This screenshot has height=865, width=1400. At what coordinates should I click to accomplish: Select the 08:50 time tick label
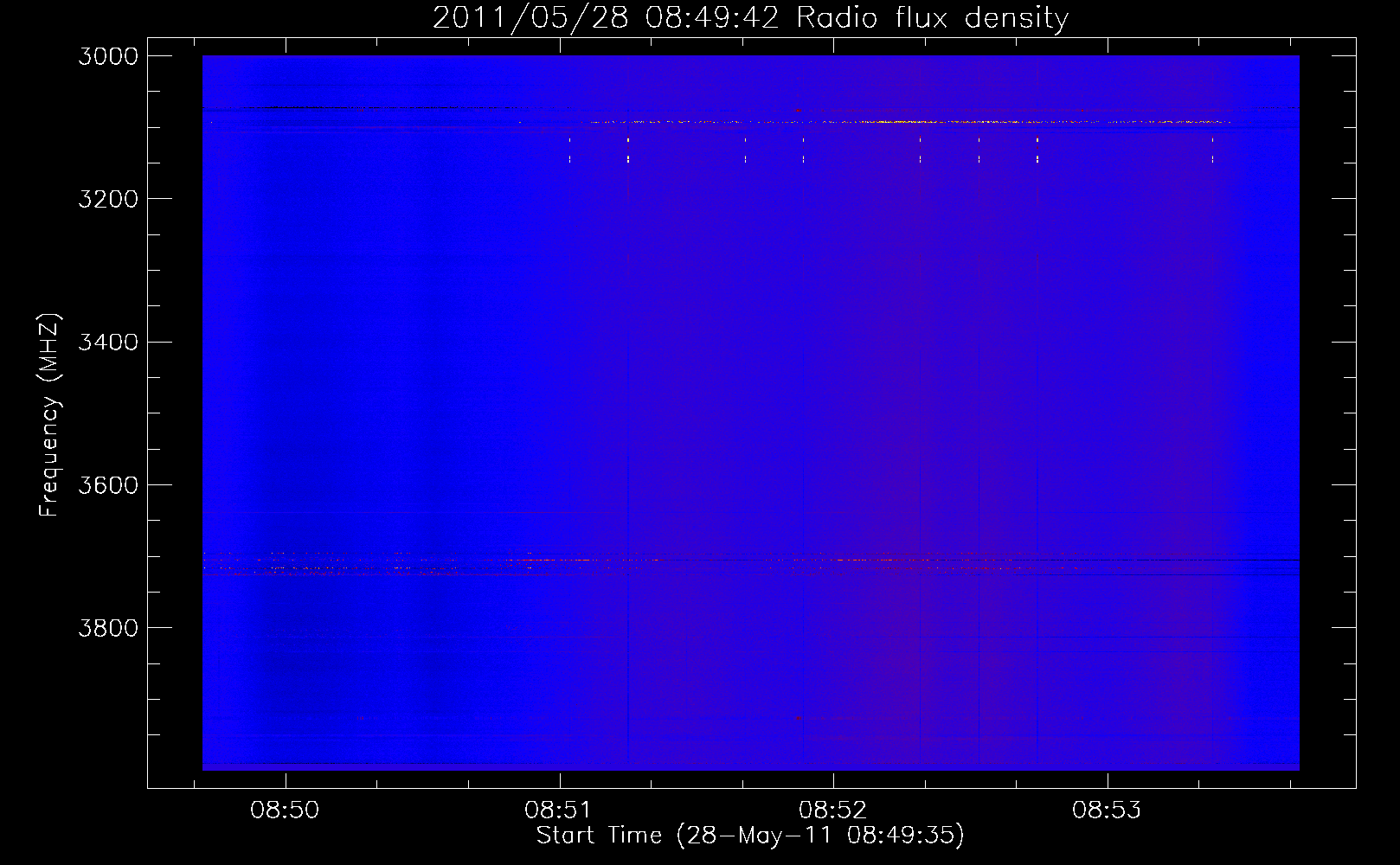285,811
